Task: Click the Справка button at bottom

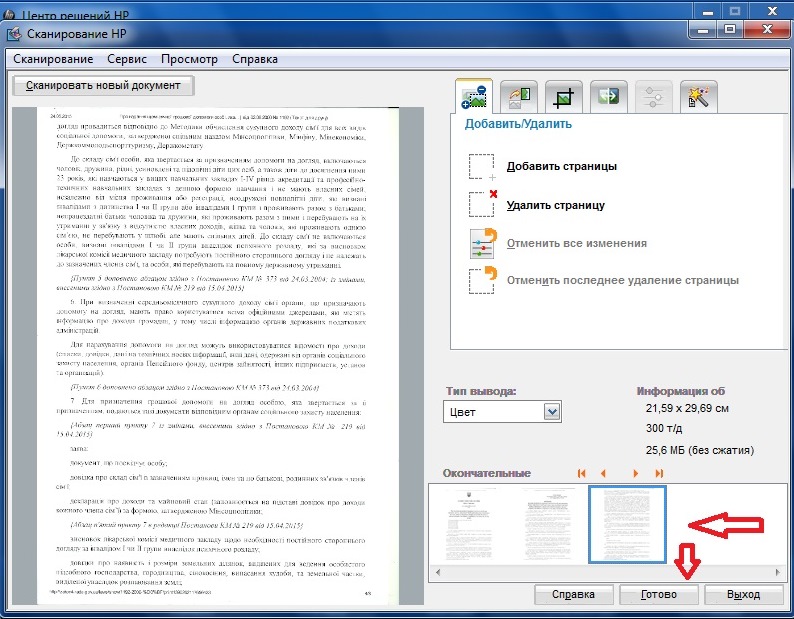Action: point(573,594)
